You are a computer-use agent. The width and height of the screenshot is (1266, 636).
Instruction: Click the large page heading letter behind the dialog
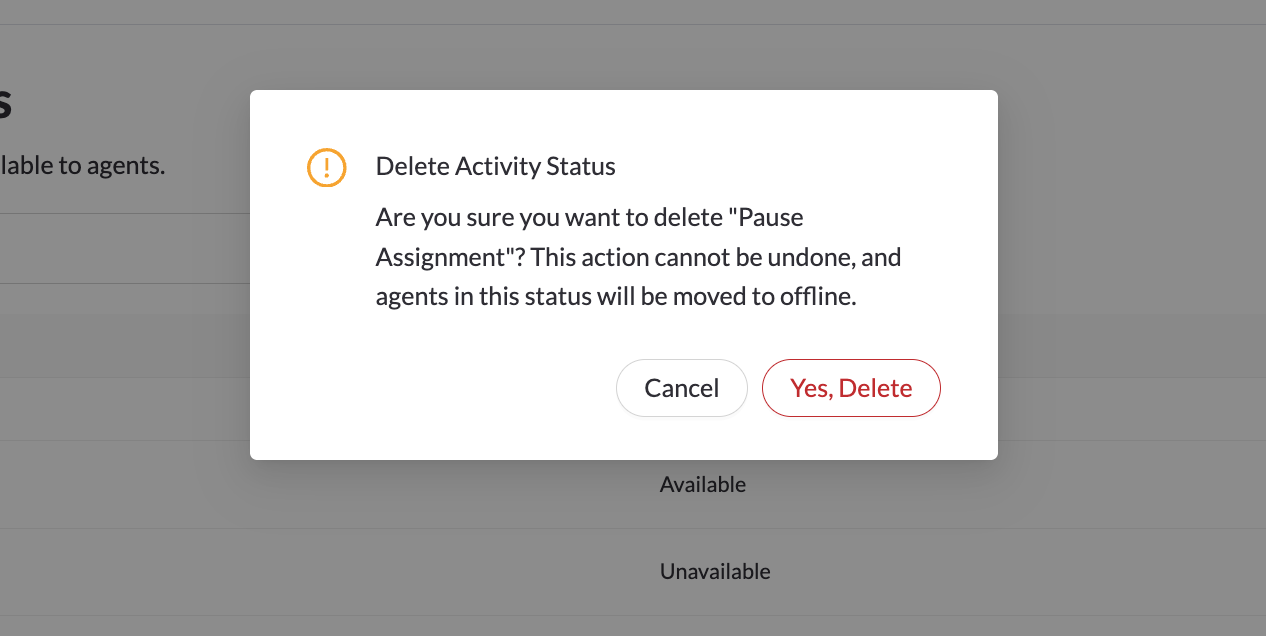click(5, 103)
